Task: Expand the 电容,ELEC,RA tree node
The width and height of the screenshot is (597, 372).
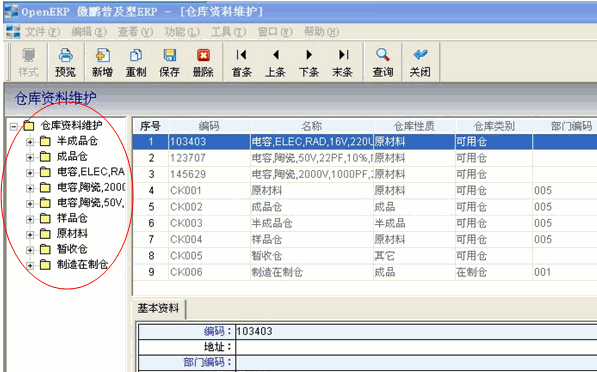Action: [x=30, y=173]
